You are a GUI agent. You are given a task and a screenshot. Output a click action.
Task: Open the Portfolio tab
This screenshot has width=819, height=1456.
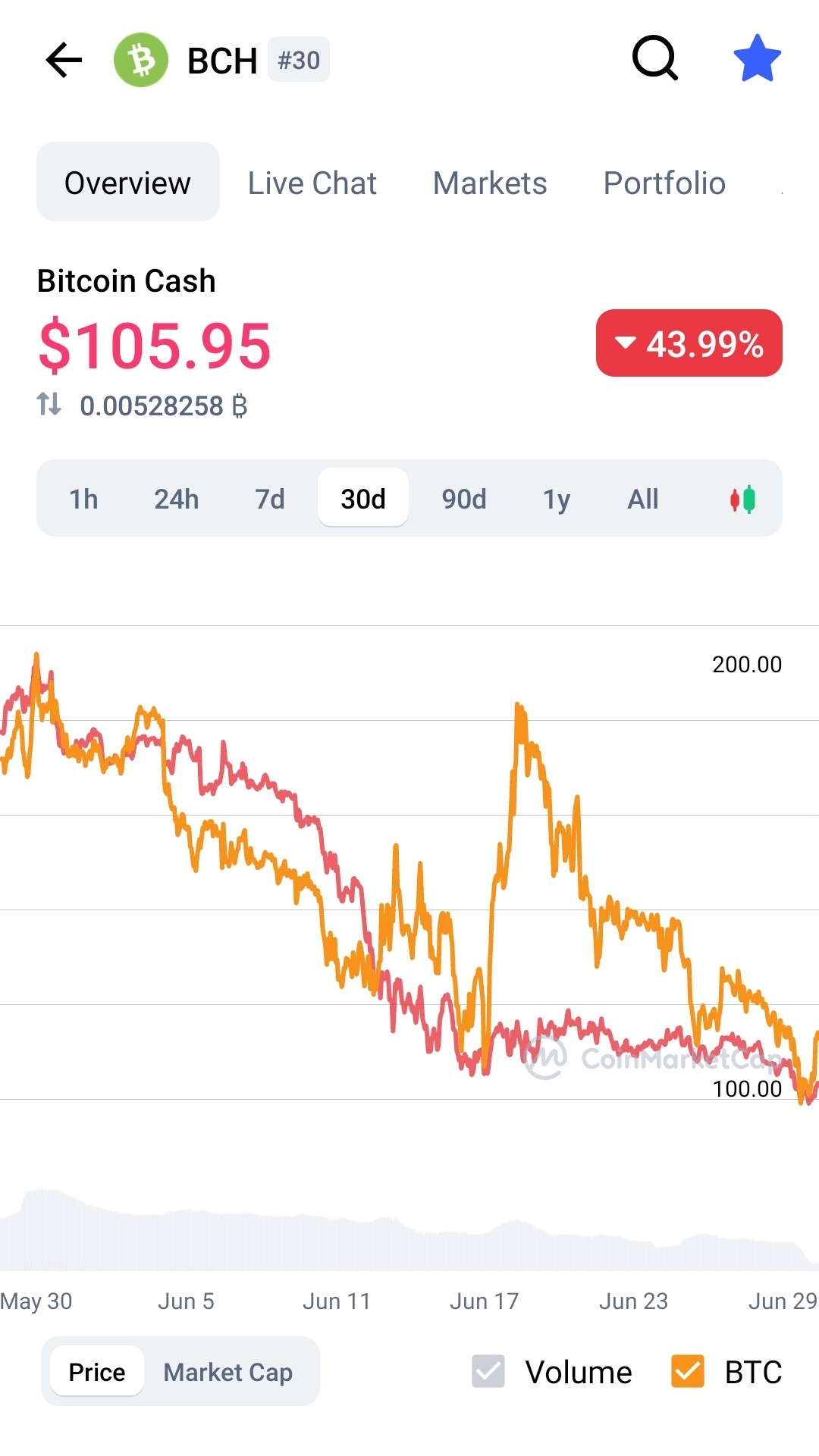click(664, 183)
